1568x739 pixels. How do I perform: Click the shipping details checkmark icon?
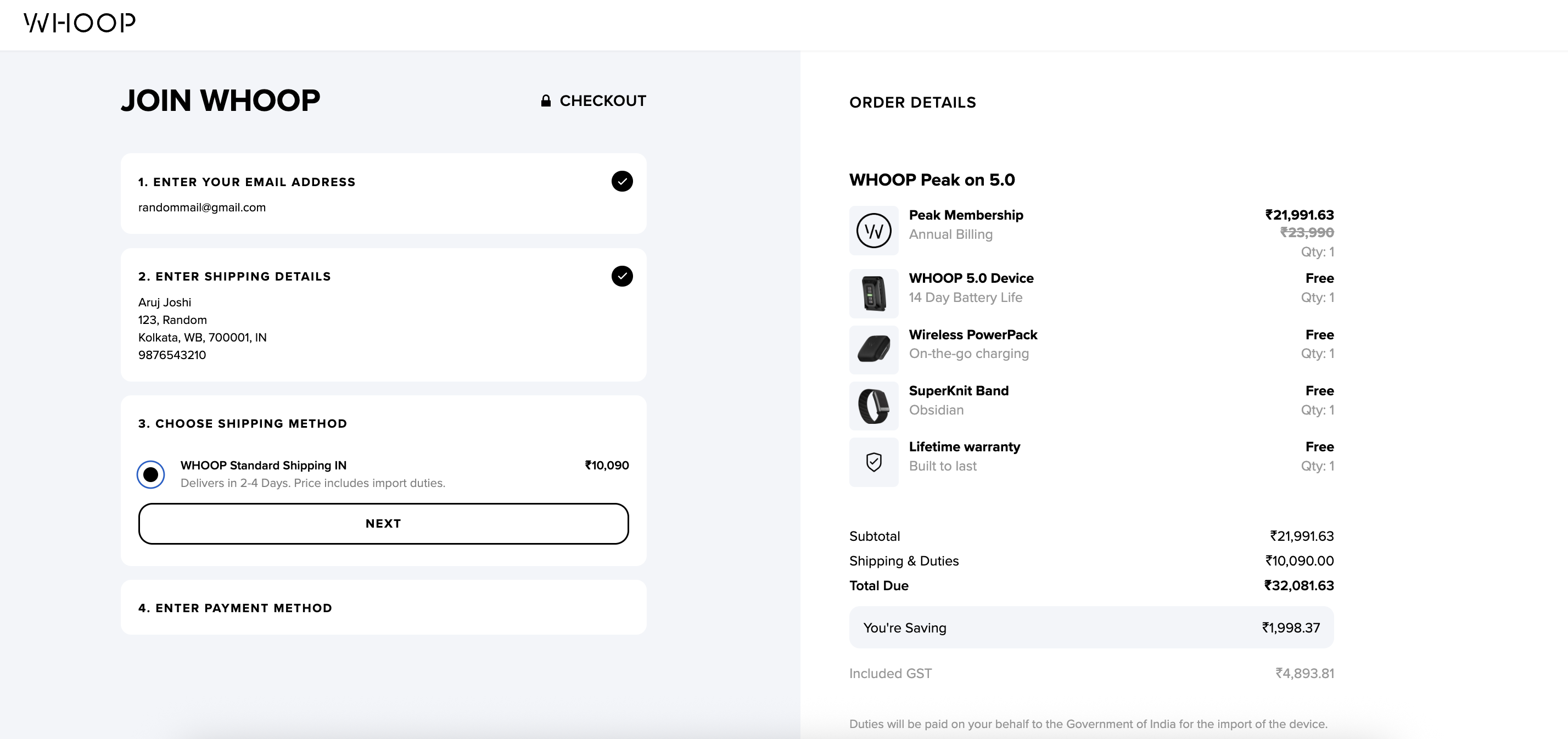click(621, 276)
